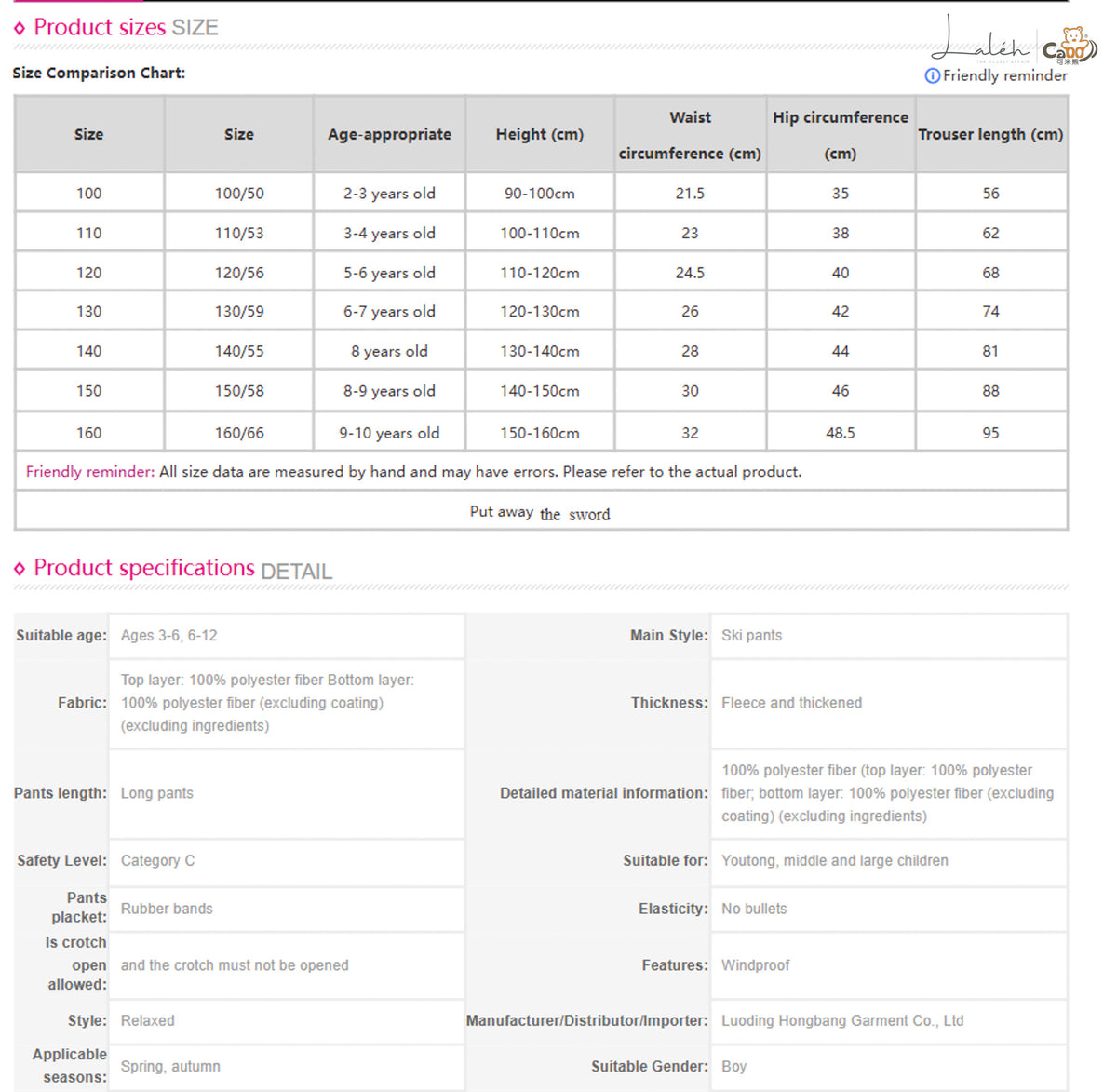Click waist value '21.5'
The height and width of the screenshot is (1092, 1117).
[690, 194]
